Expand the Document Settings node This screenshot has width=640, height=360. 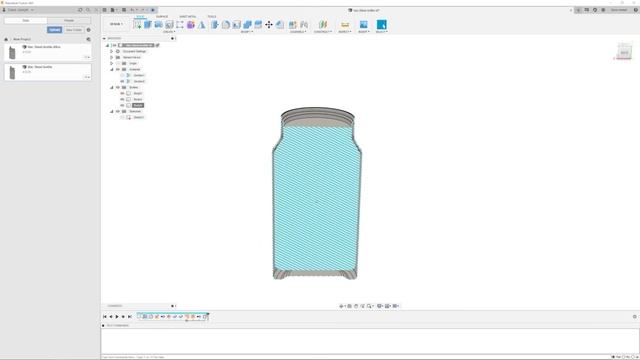point(111,51)
